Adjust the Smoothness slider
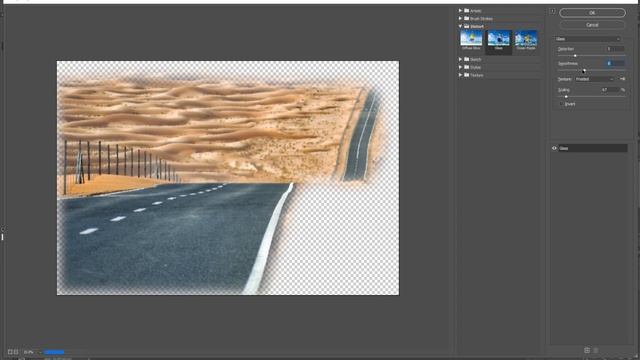640x360 pixels. 584,71
